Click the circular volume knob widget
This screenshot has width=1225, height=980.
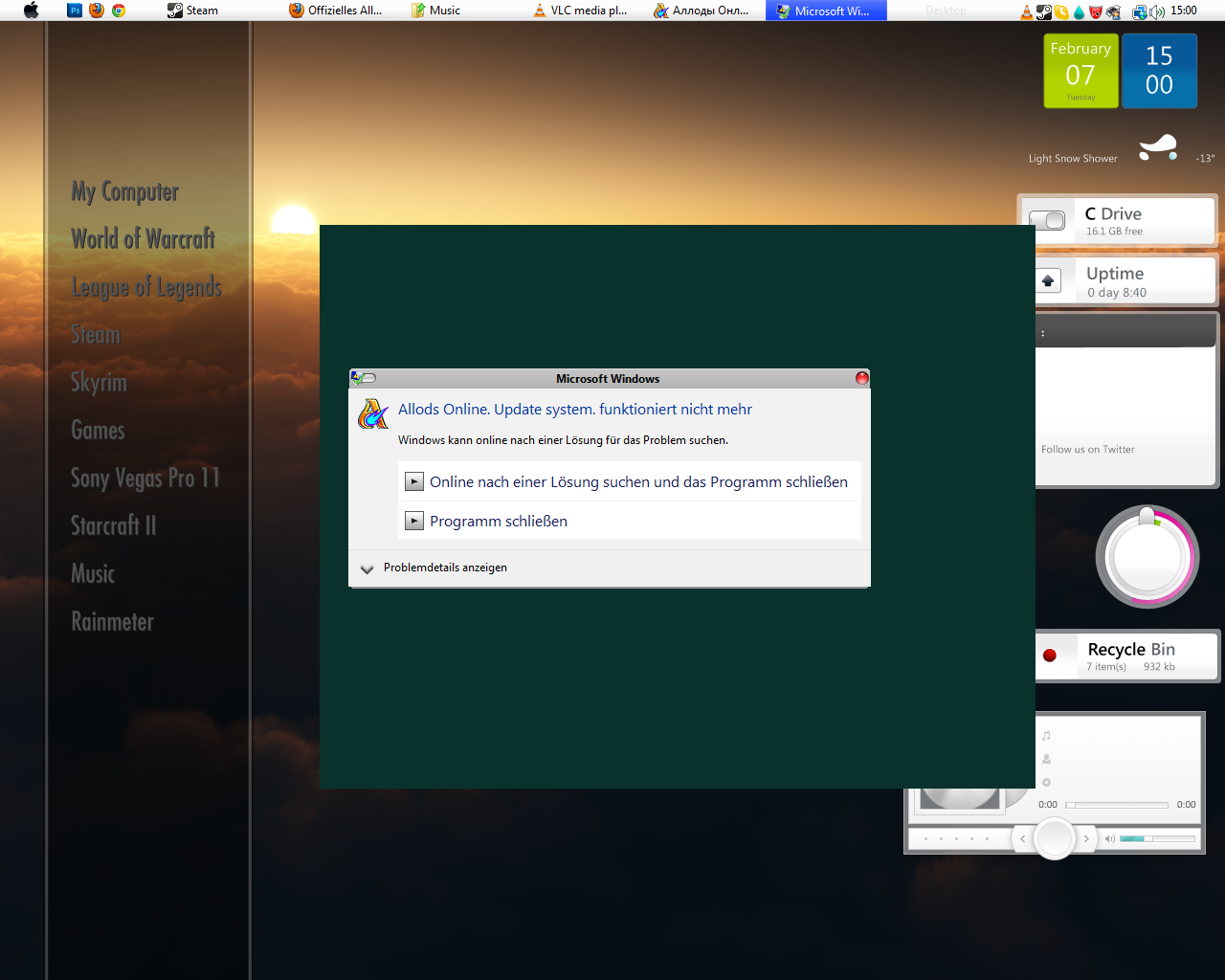pos(1147,557)
